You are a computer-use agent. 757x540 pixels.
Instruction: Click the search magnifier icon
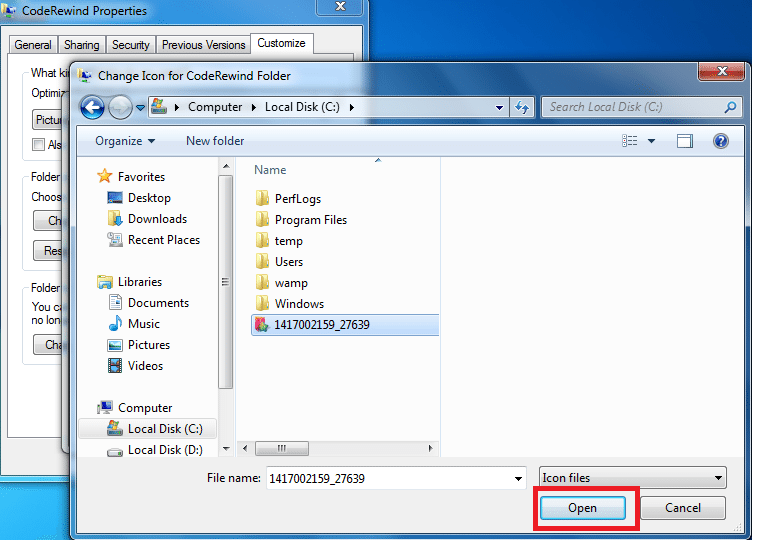(730, 107)
